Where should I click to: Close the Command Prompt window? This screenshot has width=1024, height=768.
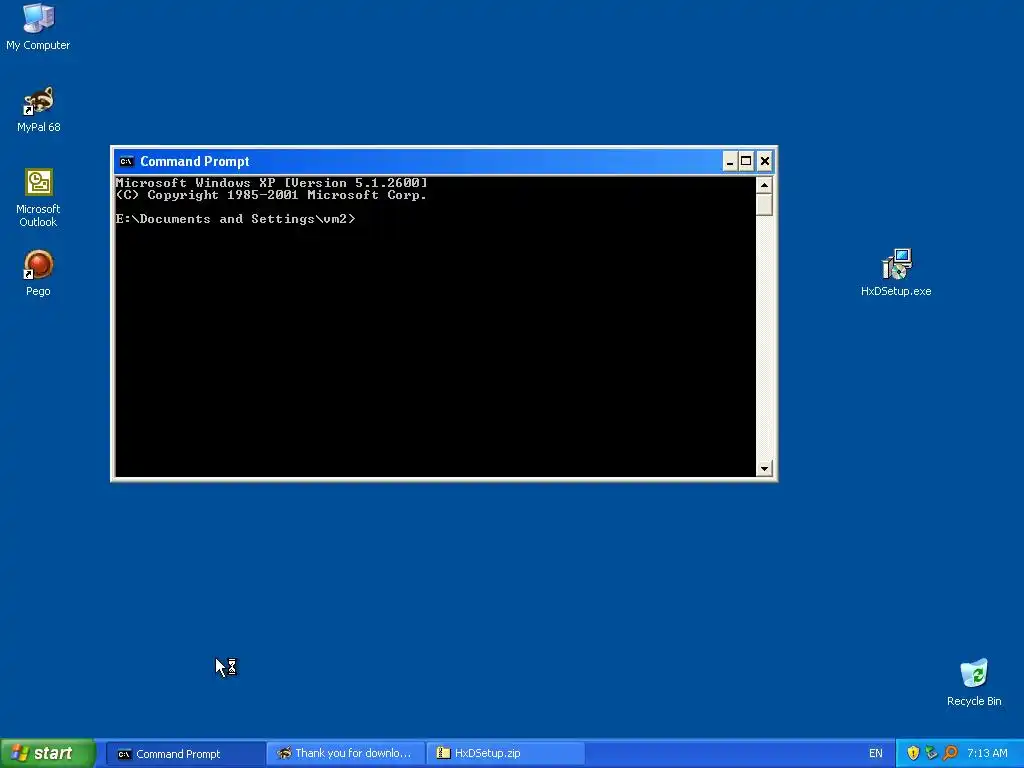764,161
